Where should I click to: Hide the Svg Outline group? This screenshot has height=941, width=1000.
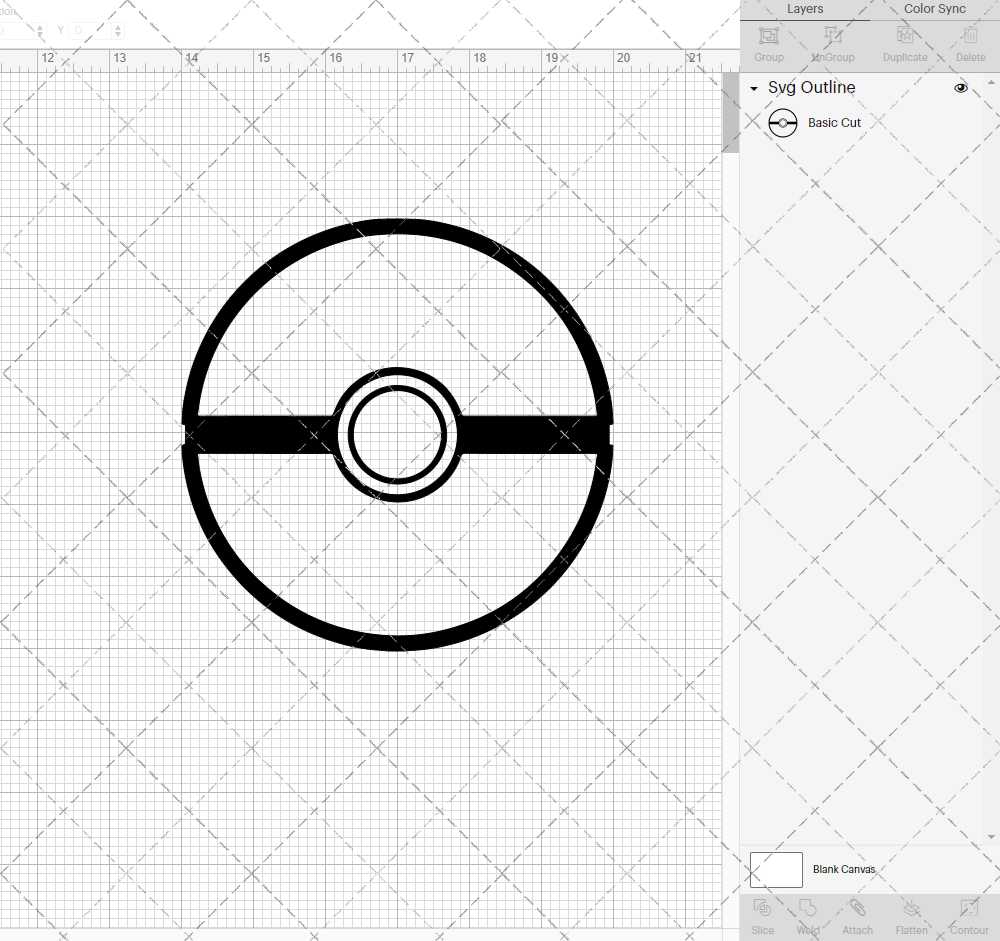[961, 88]
